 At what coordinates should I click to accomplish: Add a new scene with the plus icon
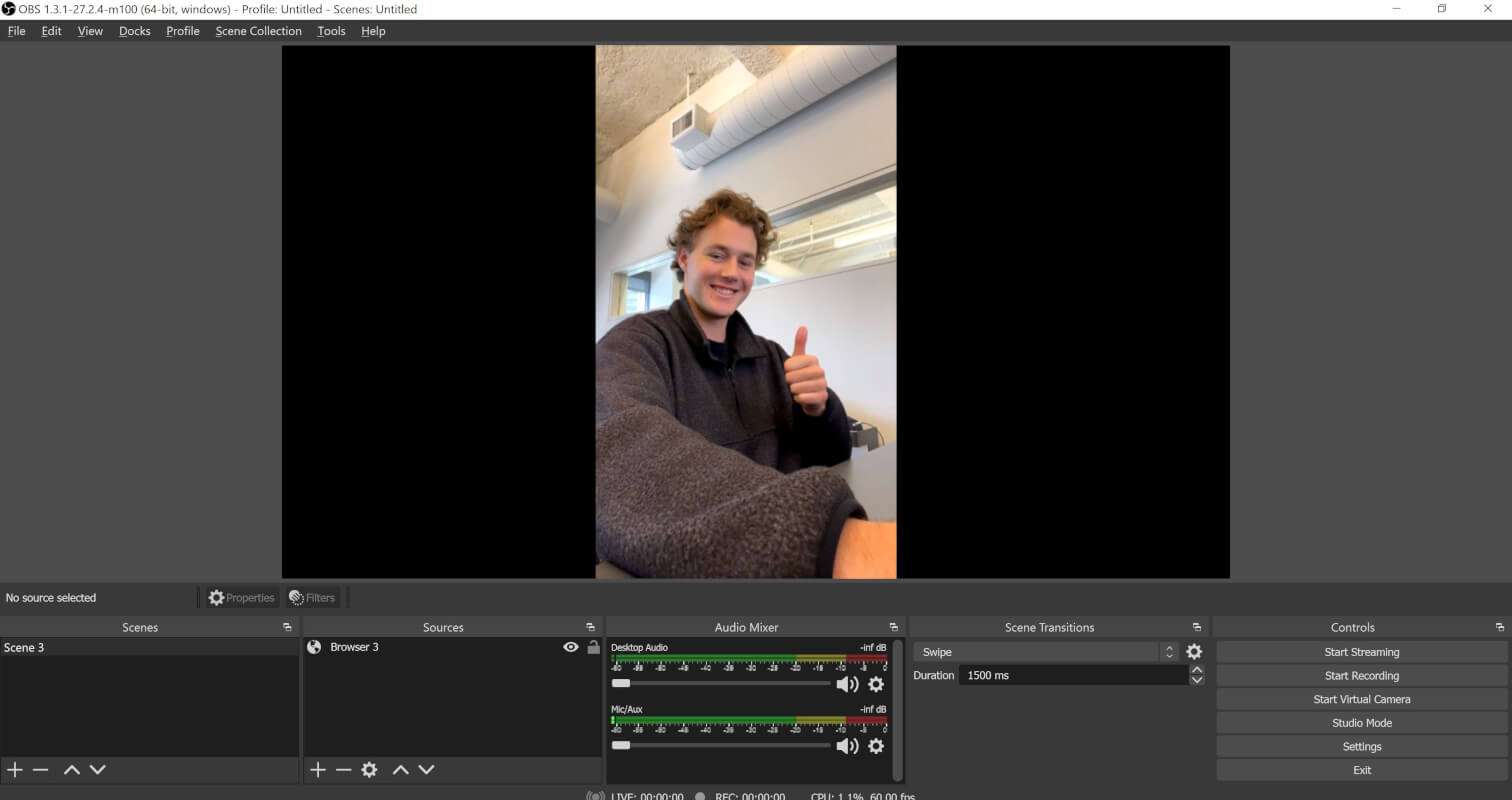tap(14, 769)
